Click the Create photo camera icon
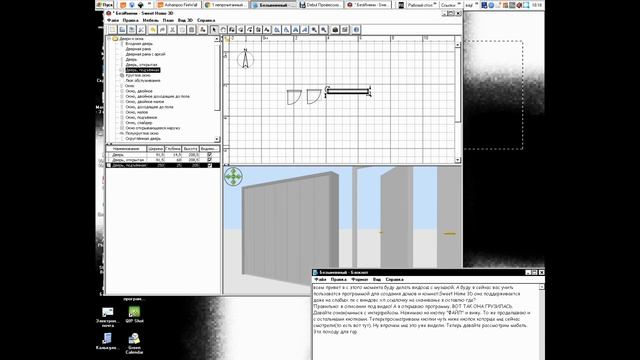This screenshot has height=360, width=640. point(335,30)
